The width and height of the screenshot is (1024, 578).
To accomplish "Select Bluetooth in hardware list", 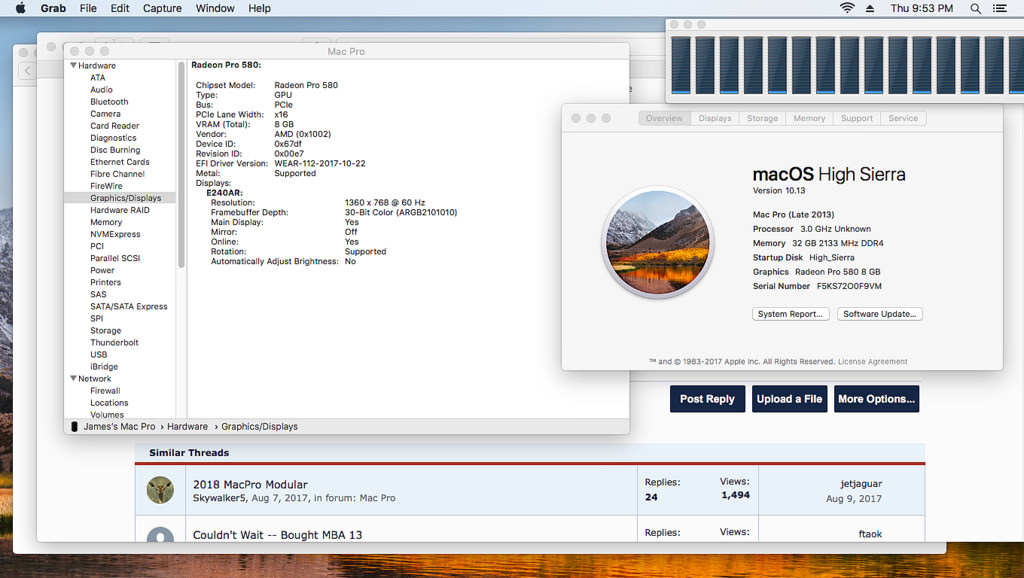I will click(x=109, y=102).
